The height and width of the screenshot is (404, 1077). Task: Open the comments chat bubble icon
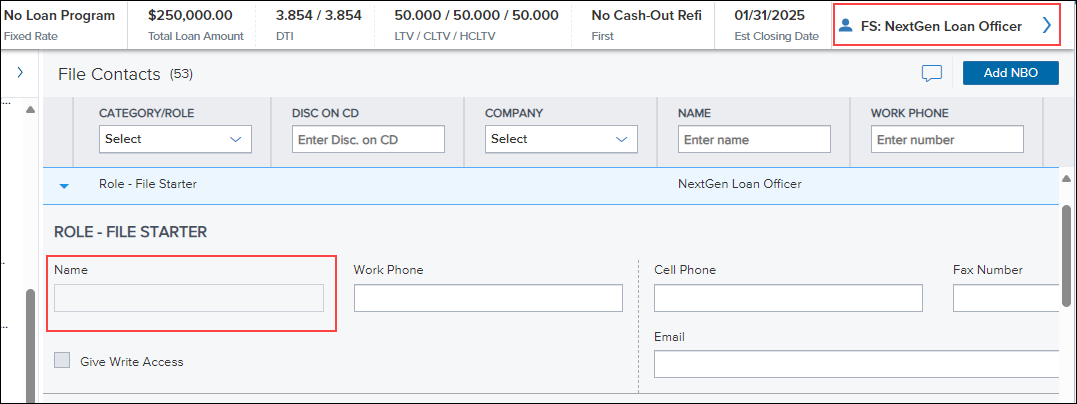point(931,74)
